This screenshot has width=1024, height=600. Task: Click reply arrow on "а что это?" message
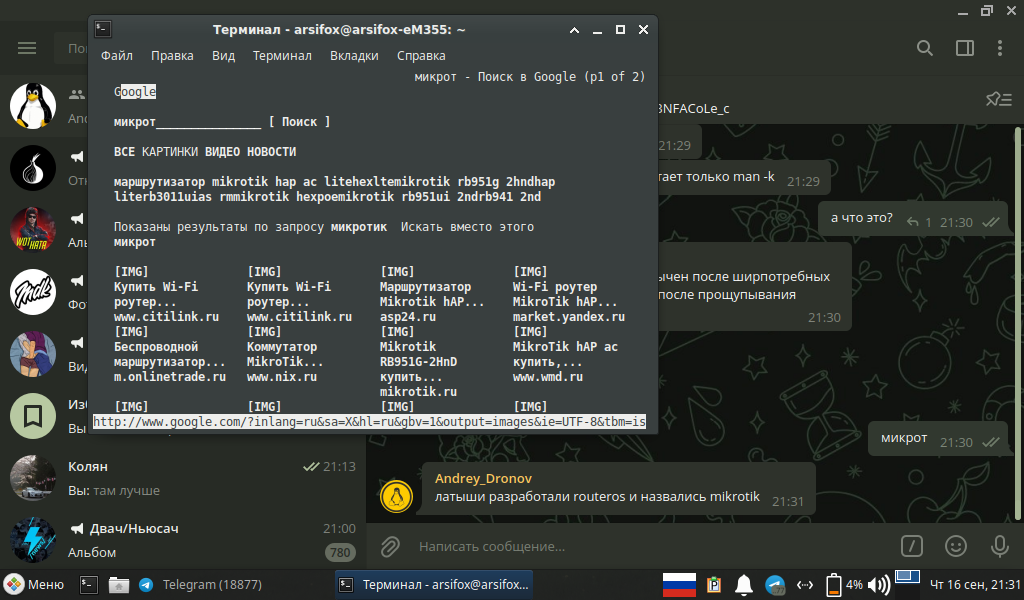pyautogui.click(x=912, y=223)
